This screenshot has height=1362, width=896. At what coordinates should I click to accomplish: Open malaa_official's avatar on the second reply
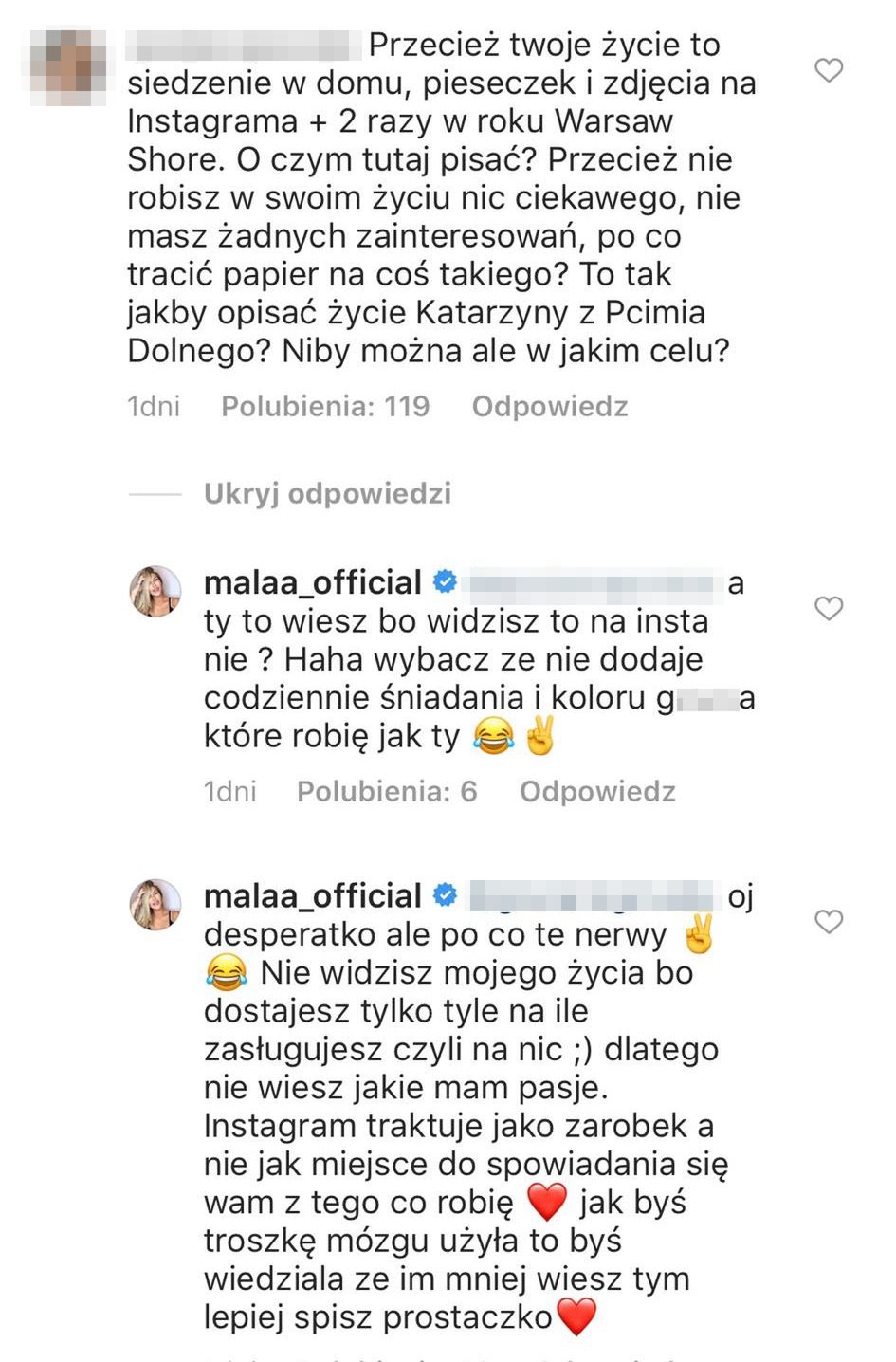tap(155, 905)
